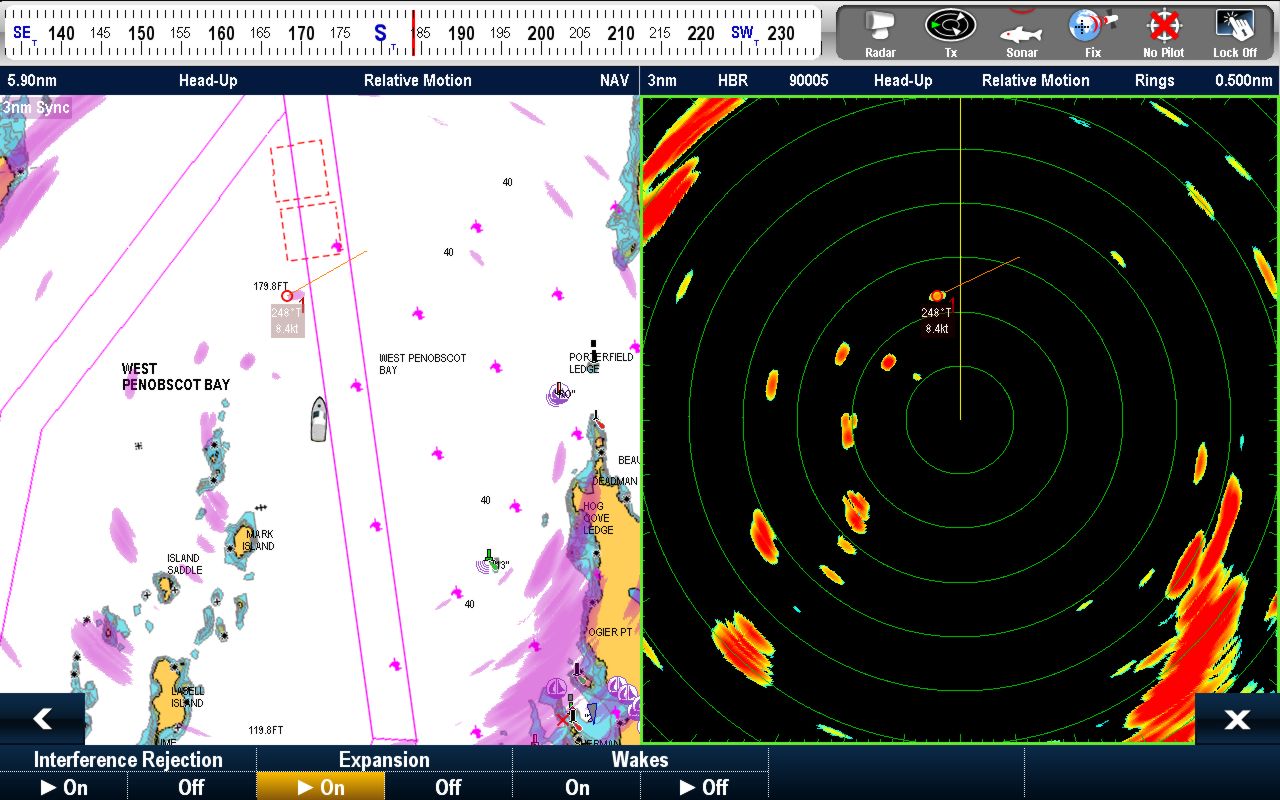
Task: Select the red target circle on chart
Action: 287,296
